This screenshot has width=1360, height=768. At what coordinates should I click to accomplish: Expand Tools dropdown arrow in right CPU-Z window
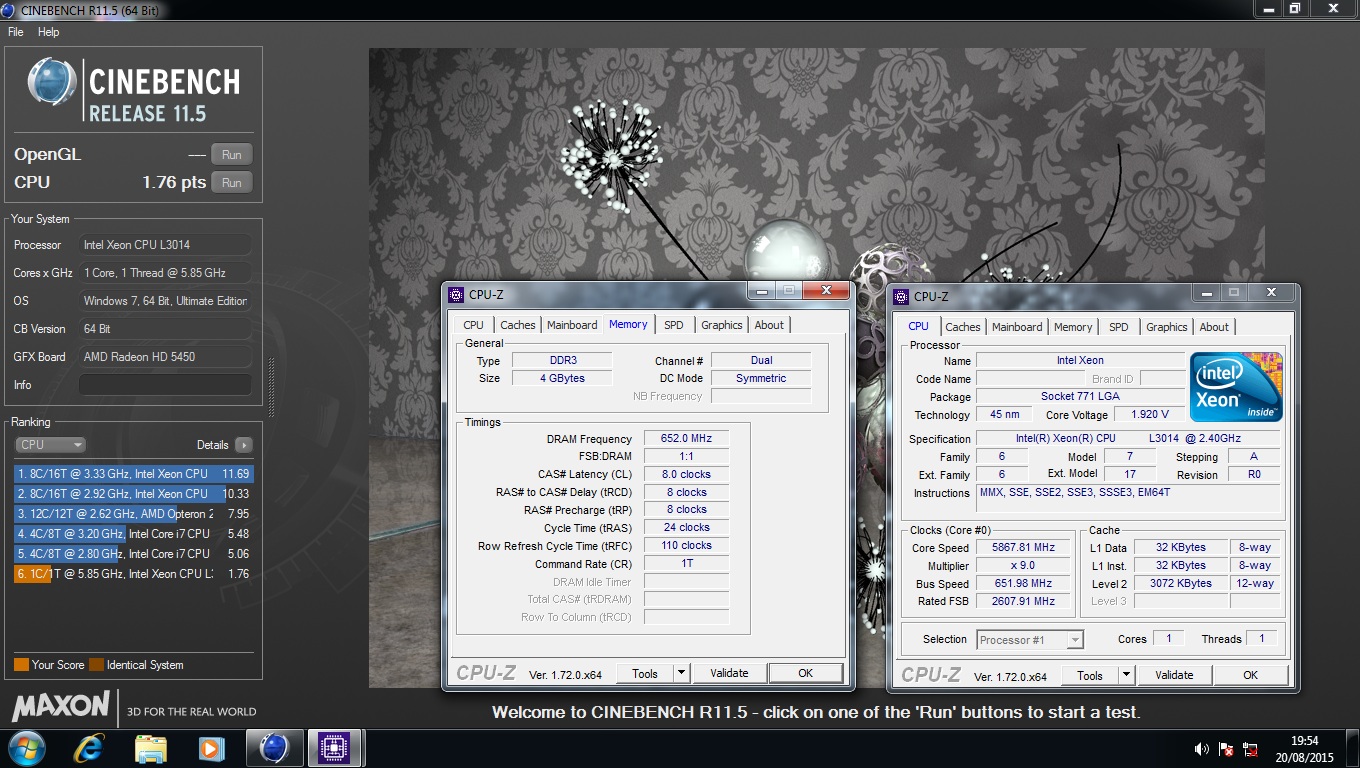point(1126,675)
